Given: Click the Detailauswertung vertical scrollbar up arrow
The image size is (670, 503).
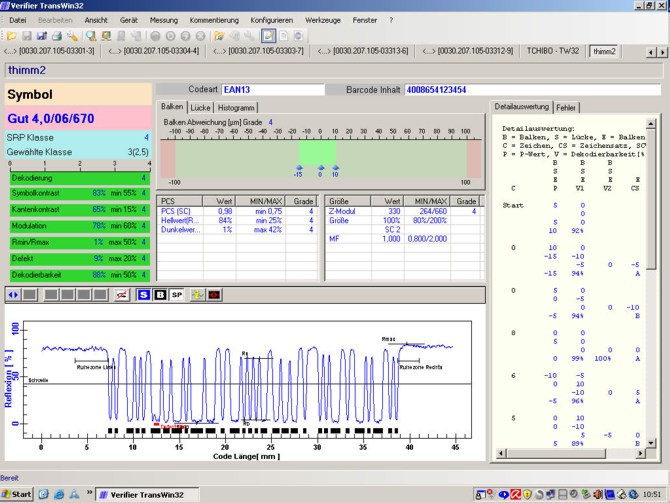Looking at the screenshot, I should pyautogui.click(x=651, y=124).
